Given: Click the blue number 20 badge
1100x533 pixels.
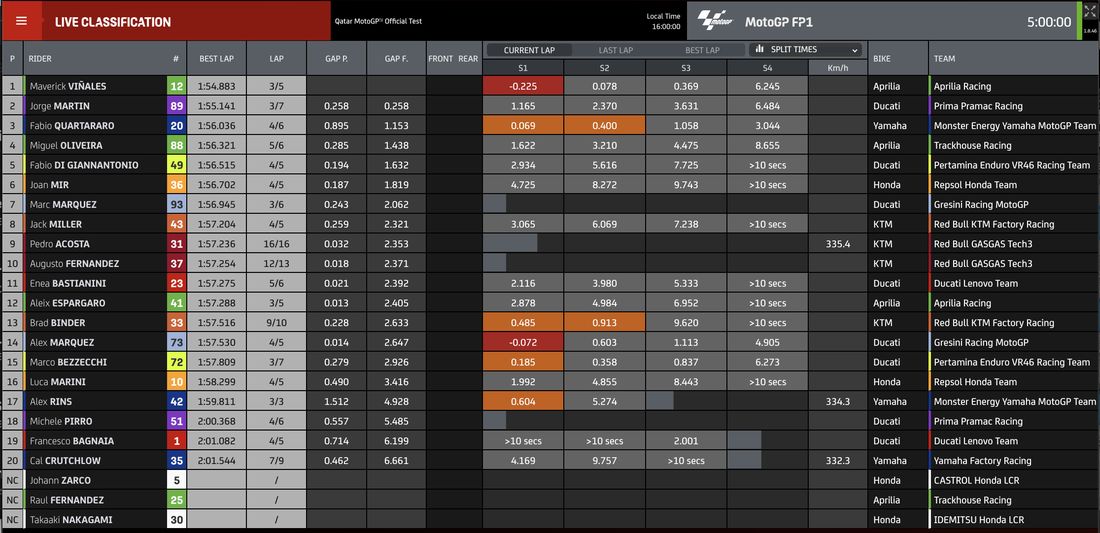Looking at the screenshot, I should click(176, 126).
